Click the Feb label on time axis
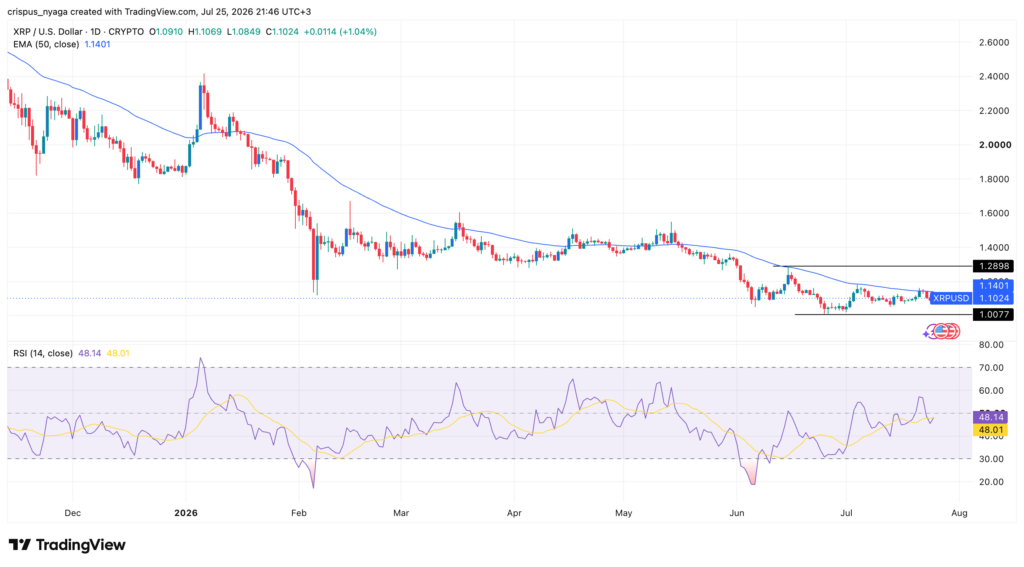 298,513
